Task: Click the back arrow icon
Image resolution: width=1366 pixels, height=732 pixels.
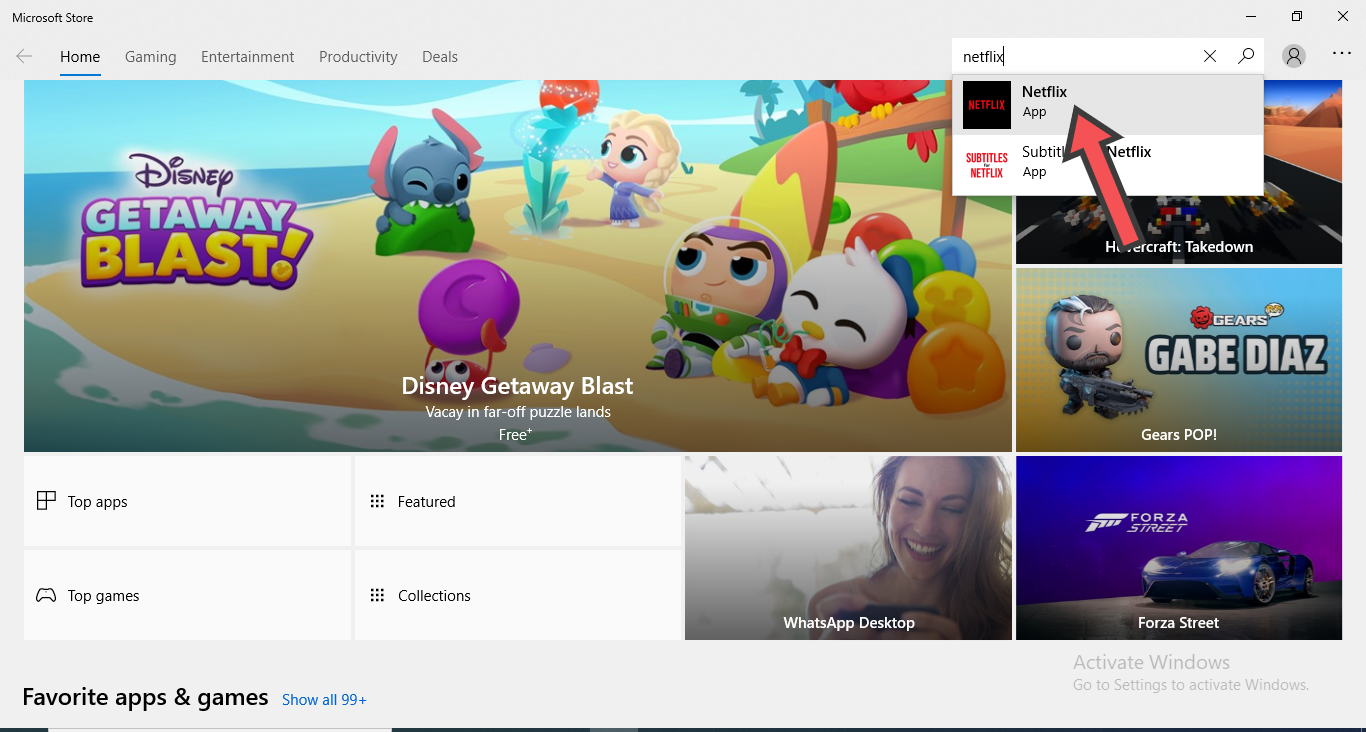Action: [x=24, y=57]
